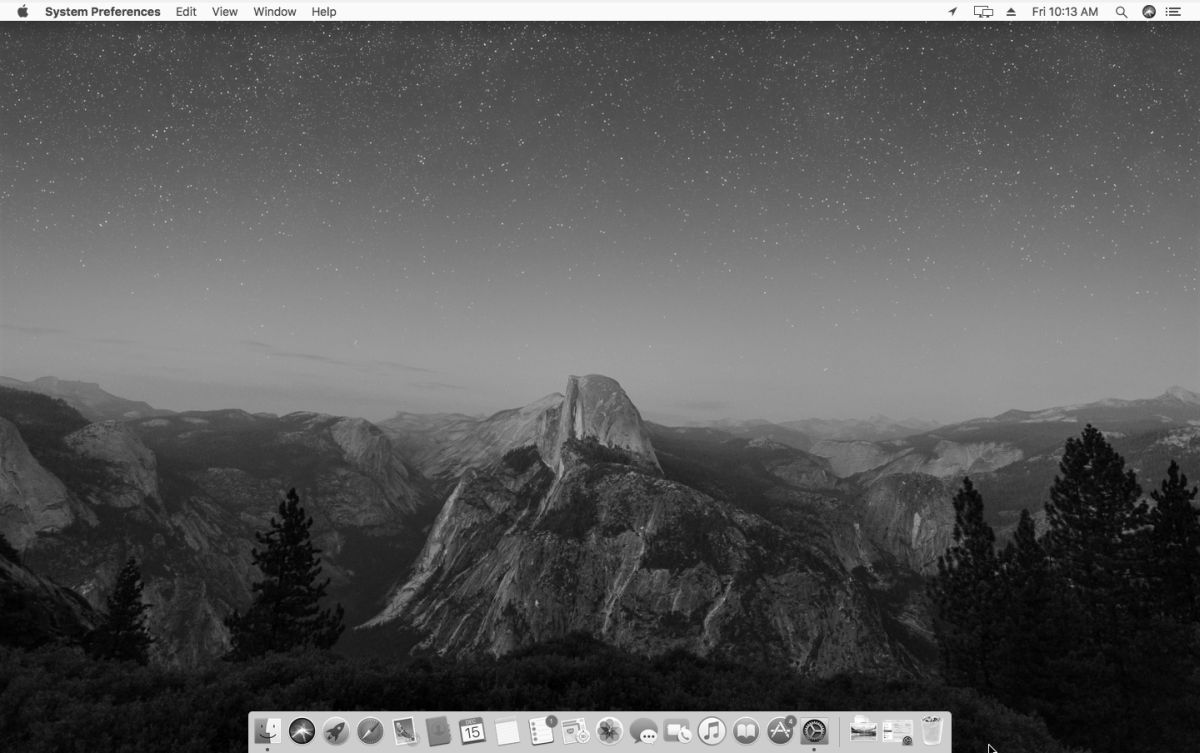Open Spotlight search in menu bar

tap(1121, 11)
